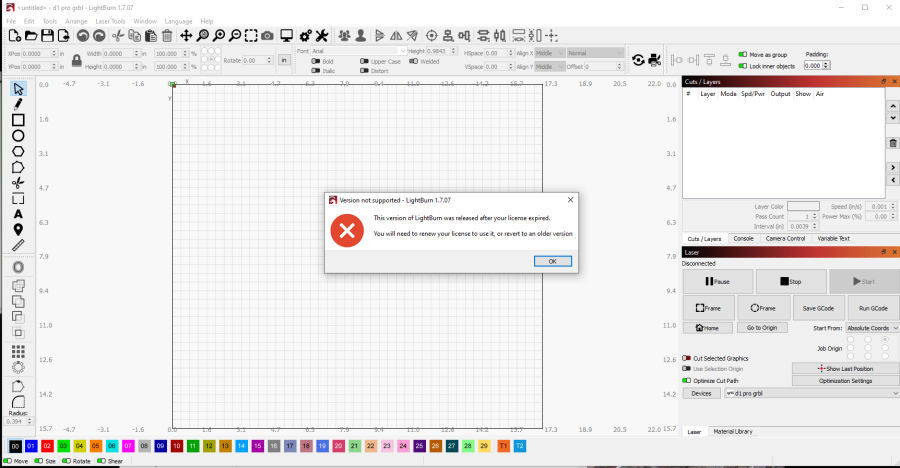Move layer down with down chevron

click(893, 118)
